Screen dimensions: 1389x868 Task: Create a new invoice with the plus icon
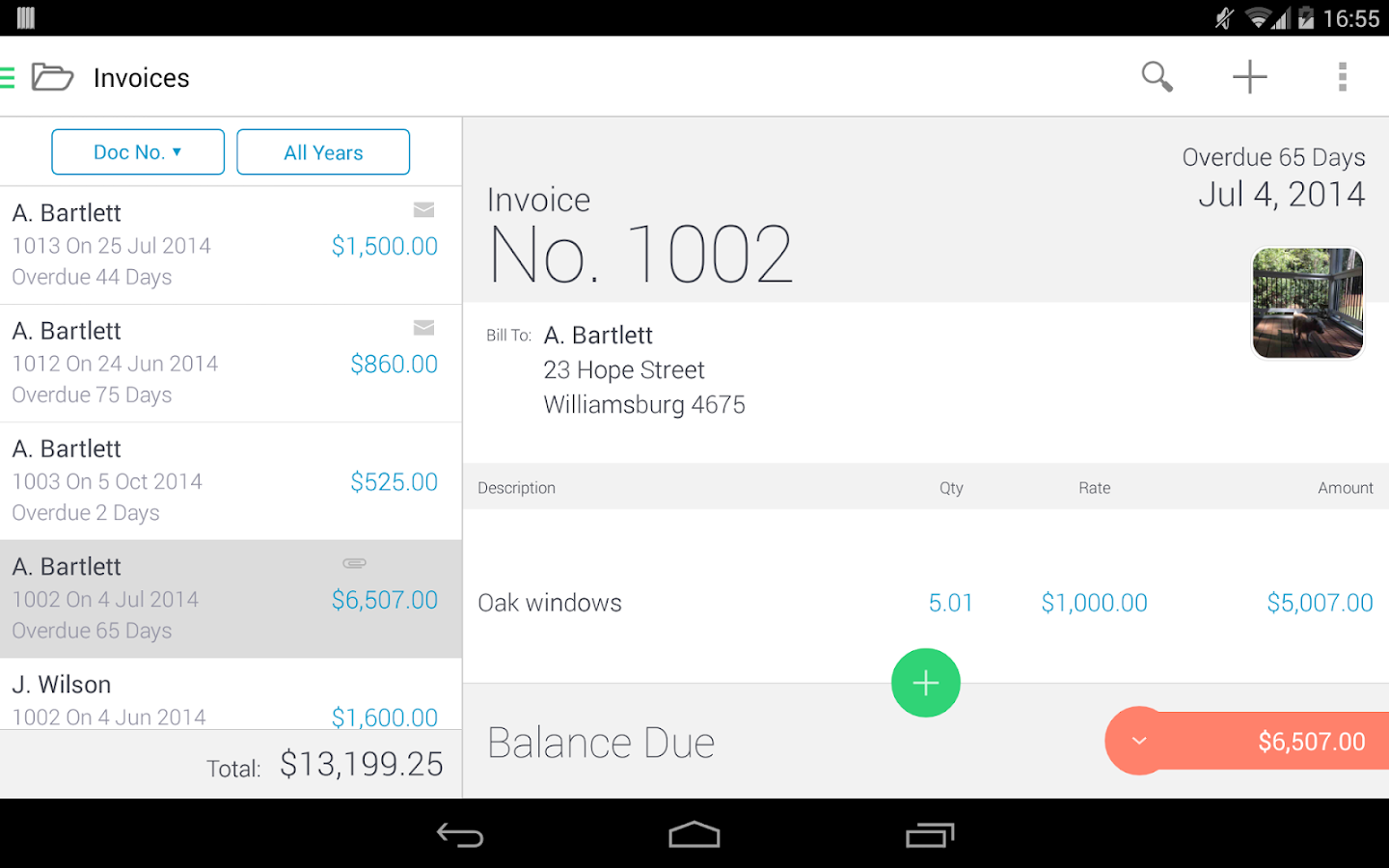(x=1249, y=76)
